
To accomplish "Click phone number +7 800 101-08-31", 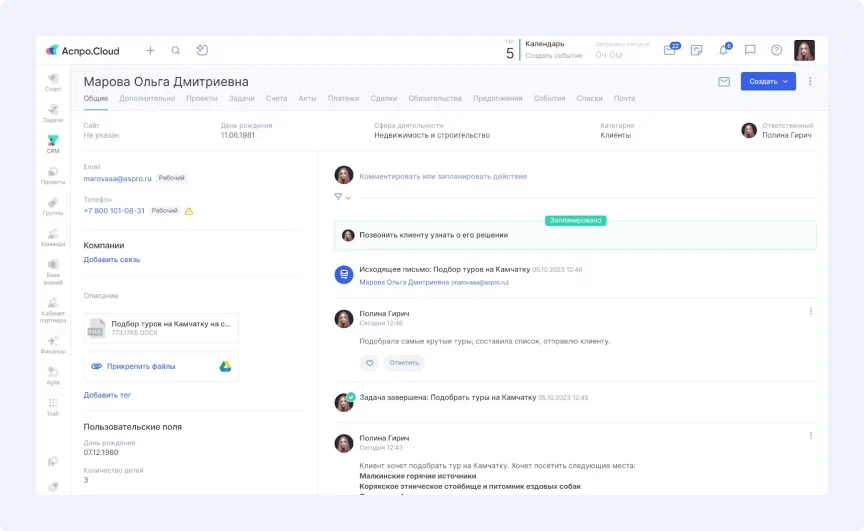I will [114, 211].
